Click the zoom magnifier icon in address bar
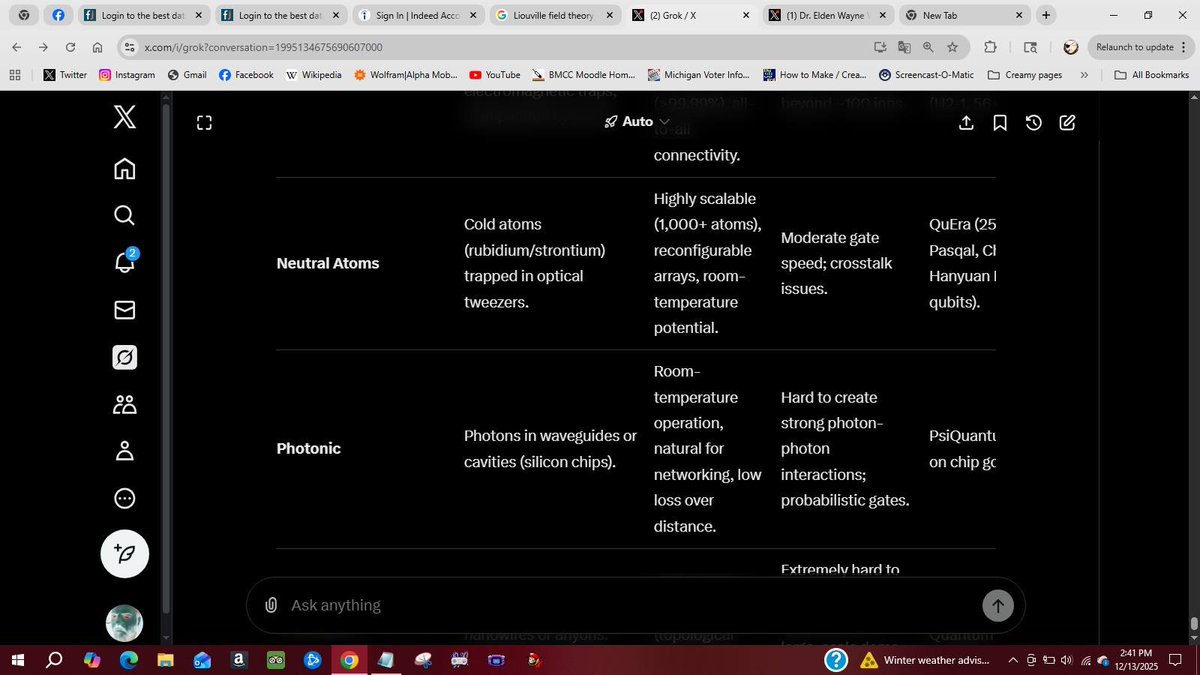Viewport: 1200px width, 675px height. [x=928, y=47]
